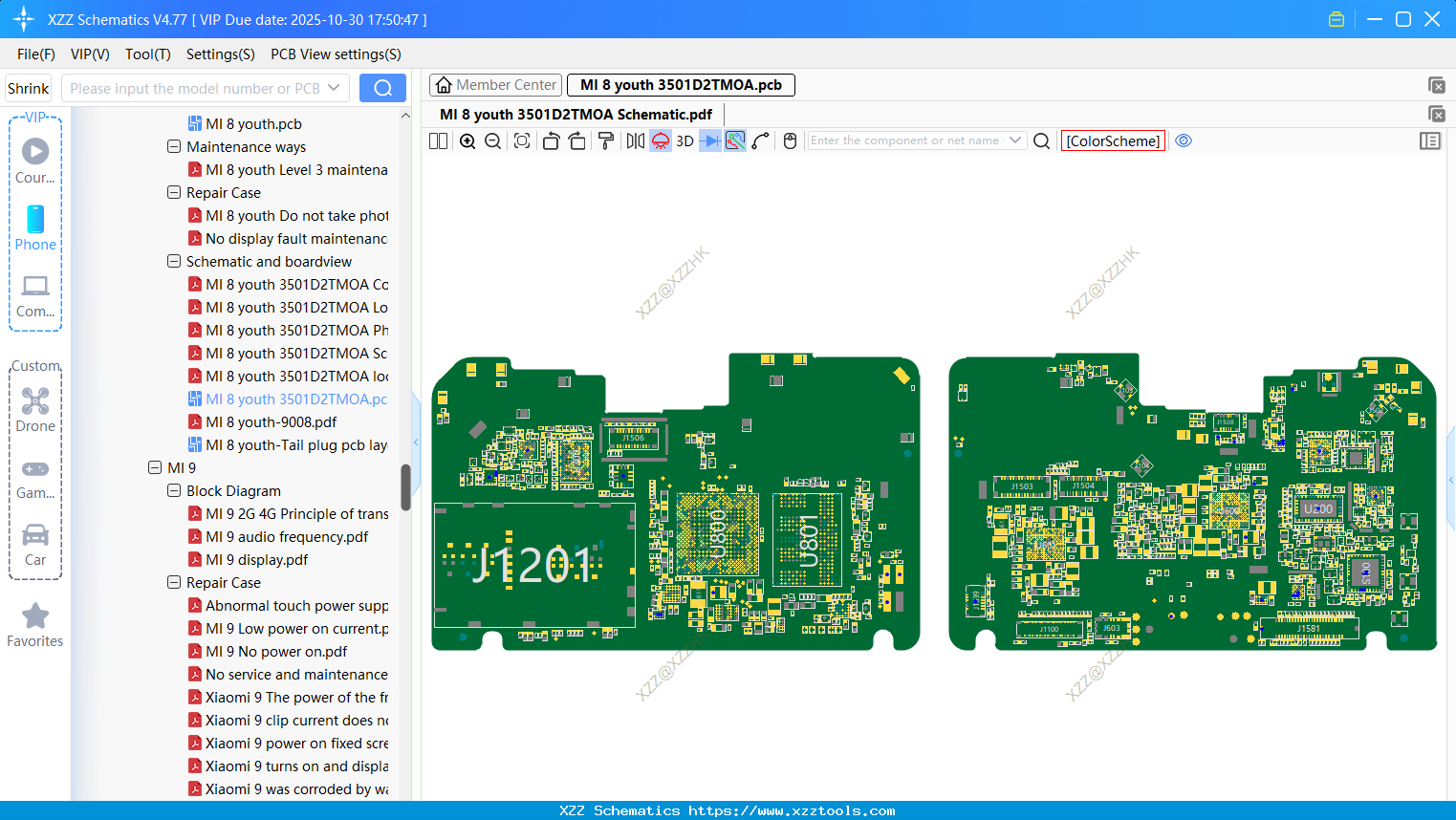Screen dimensions: 1456x820
Task: Collapse the Block Diagram folder
Action: click(174, 490)
